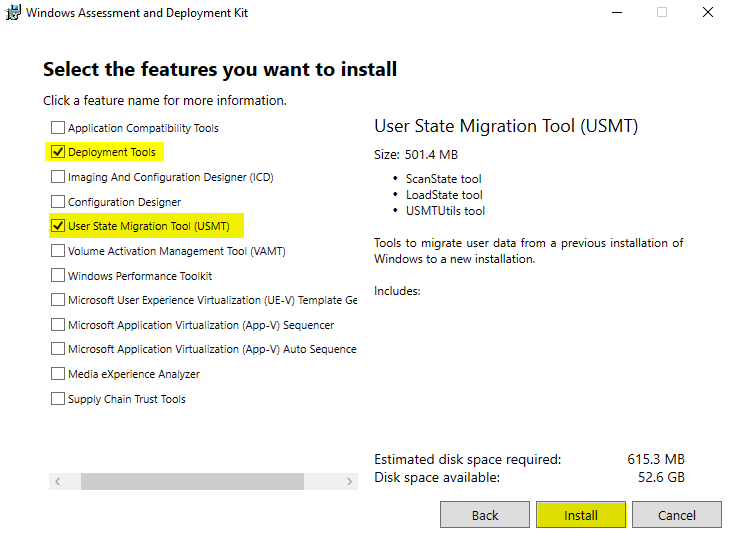The width and height of the screenshot is (730, 538).
Task: Tick the Configuration Designer checkbox
Action: click(58, 202)
